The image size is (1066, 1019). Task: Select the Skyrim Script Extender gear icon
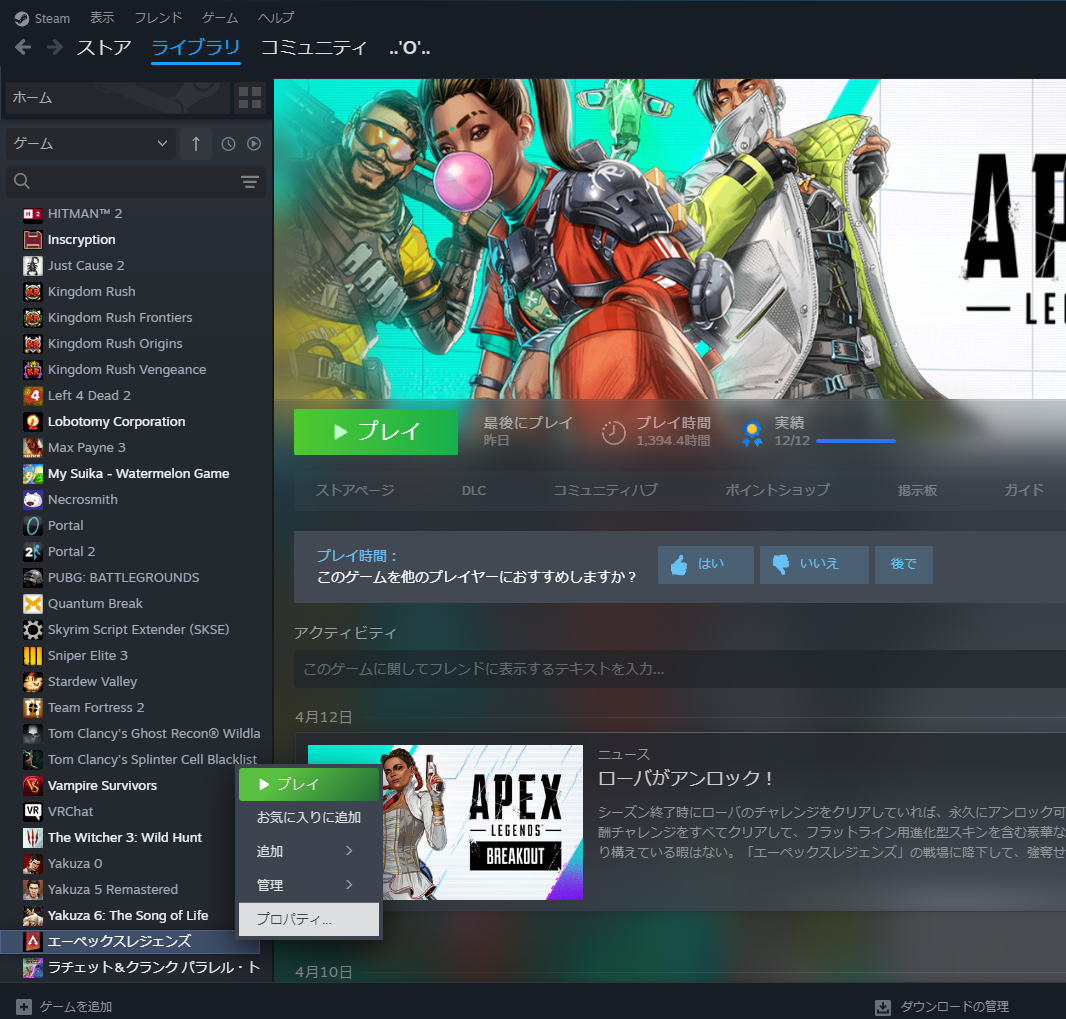33,630
